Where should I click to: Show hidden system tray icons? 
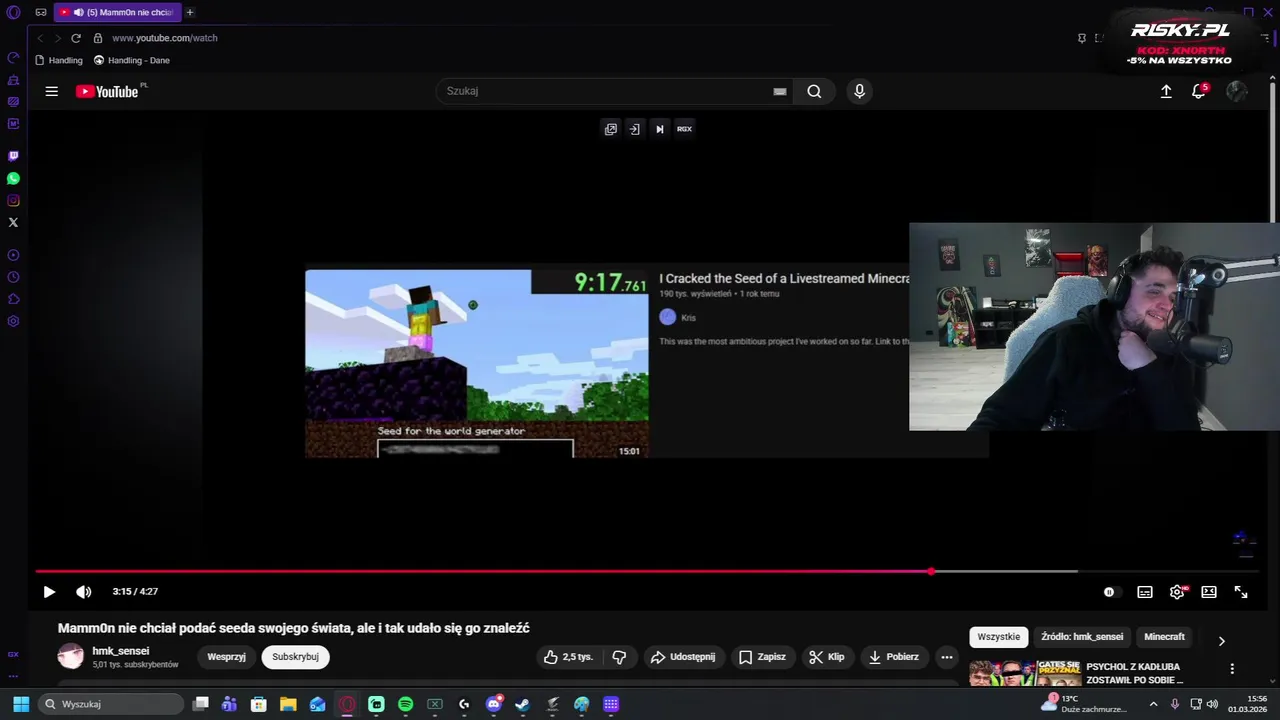tap(1153, 704)
